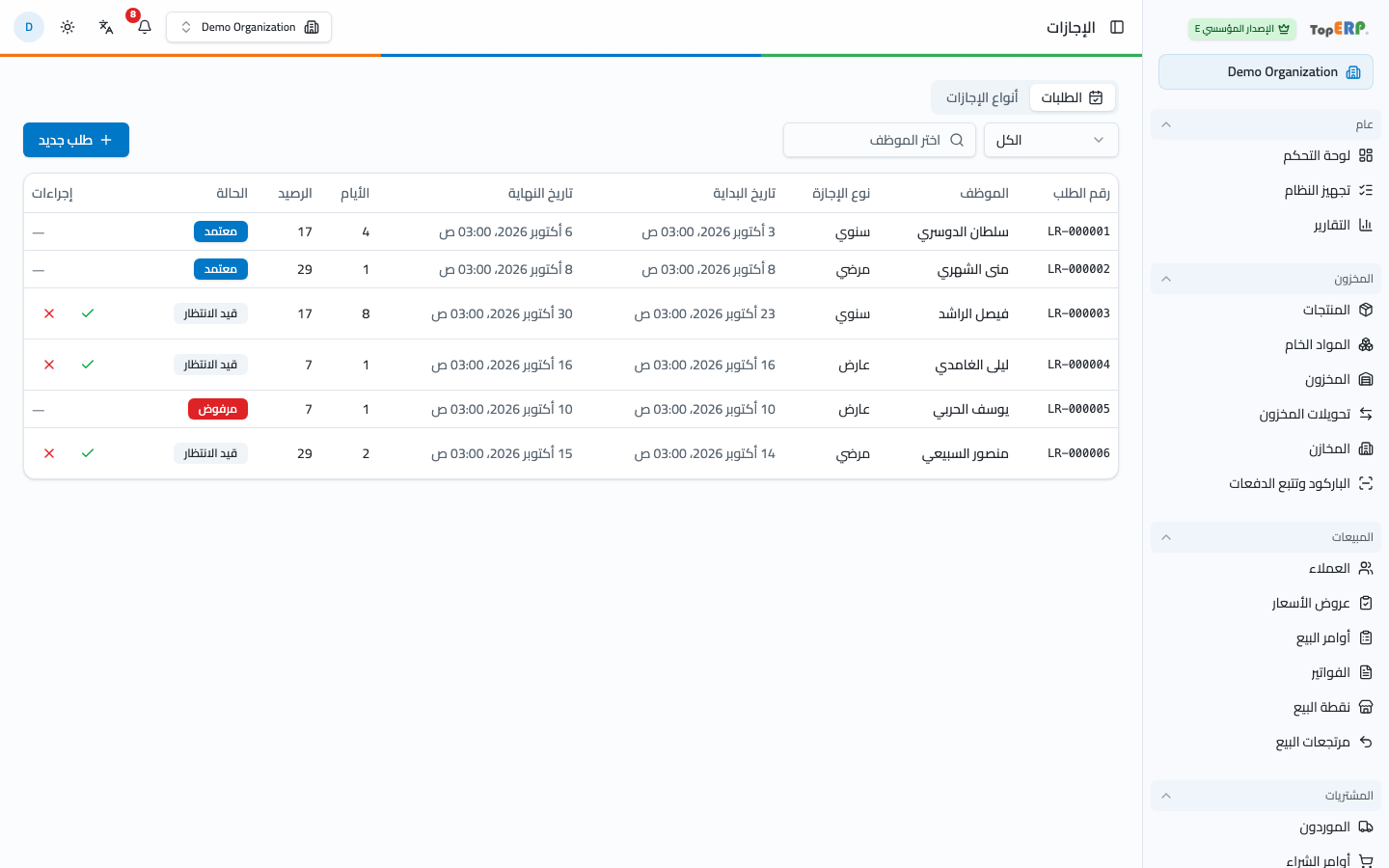Approve leave request LR-000006 with the green checkmark
The width and height of the screenshot is (1389, 868).
pyautogui.click(x=88, y=453)
